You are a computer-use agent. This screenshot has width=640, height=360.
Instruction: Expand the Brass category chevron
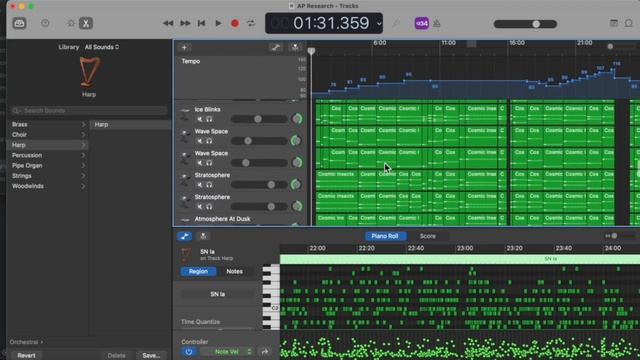click(x=83, y=124)
